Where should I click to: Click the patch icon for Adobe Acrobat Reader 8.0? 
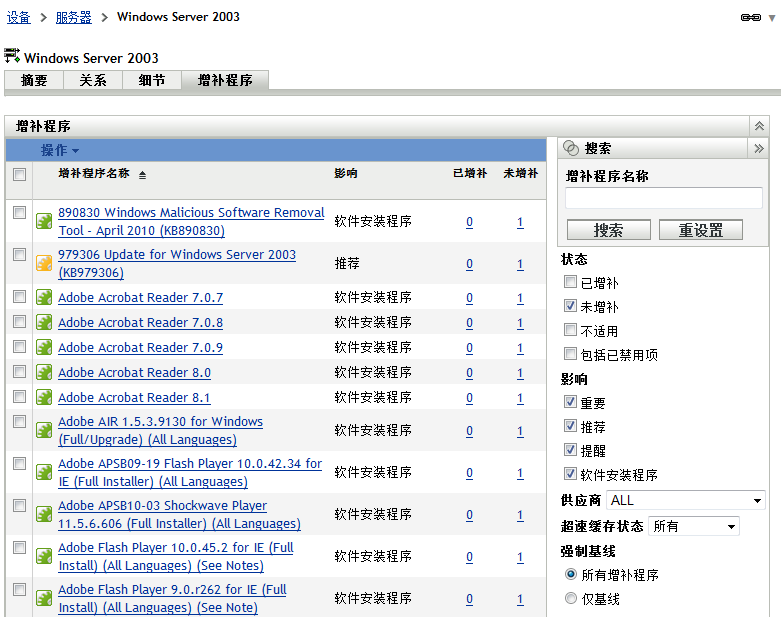tap(44, 372)
